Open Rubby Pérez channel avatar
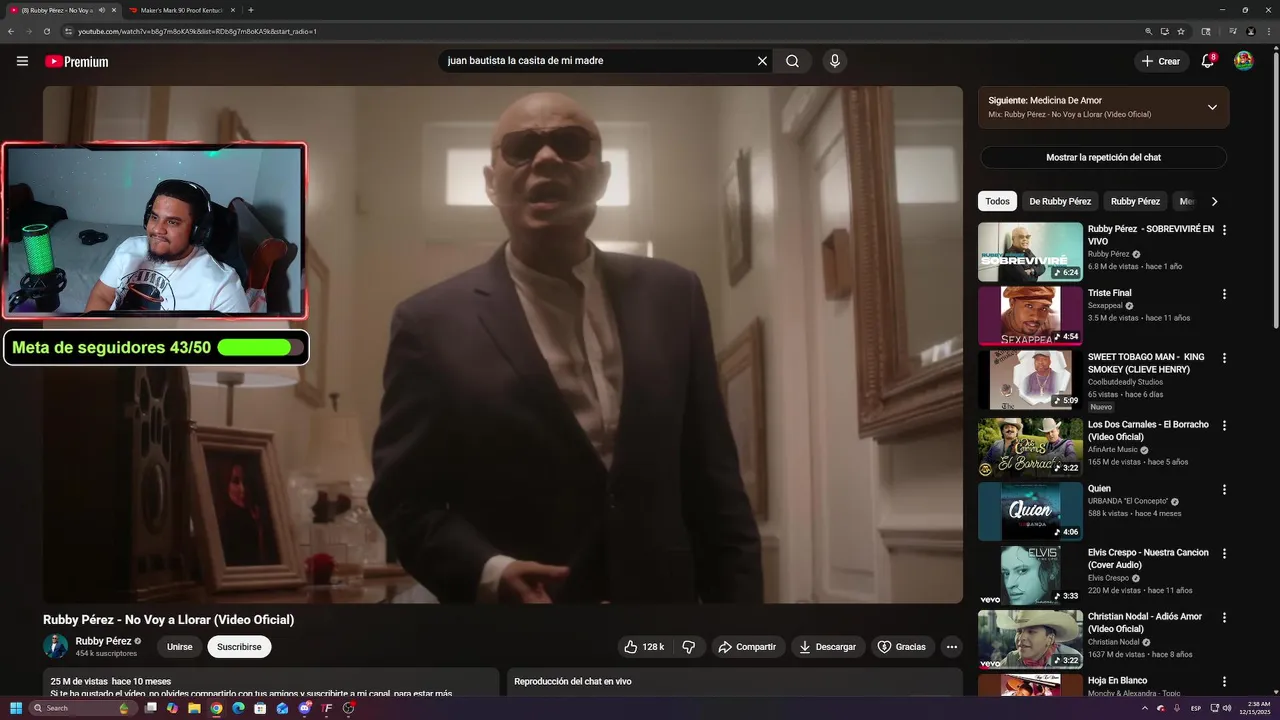The width and height of the screenshot is (1280, 720). point(55,646)
